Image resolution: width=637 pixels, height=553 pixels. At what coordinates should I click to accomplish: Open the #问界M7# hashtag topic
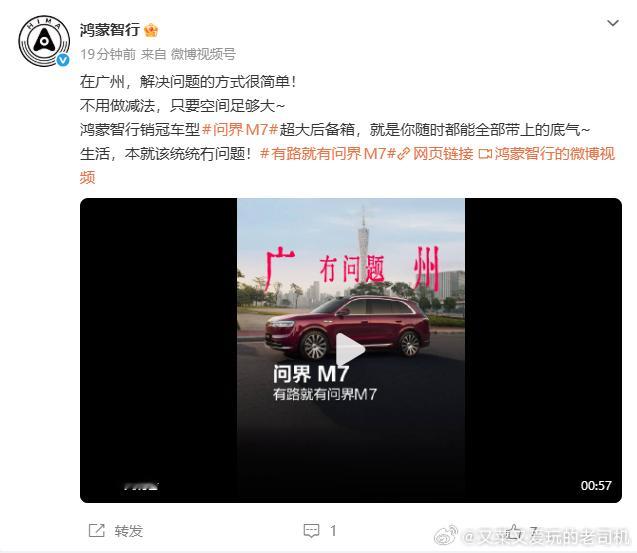click(240, 130)
